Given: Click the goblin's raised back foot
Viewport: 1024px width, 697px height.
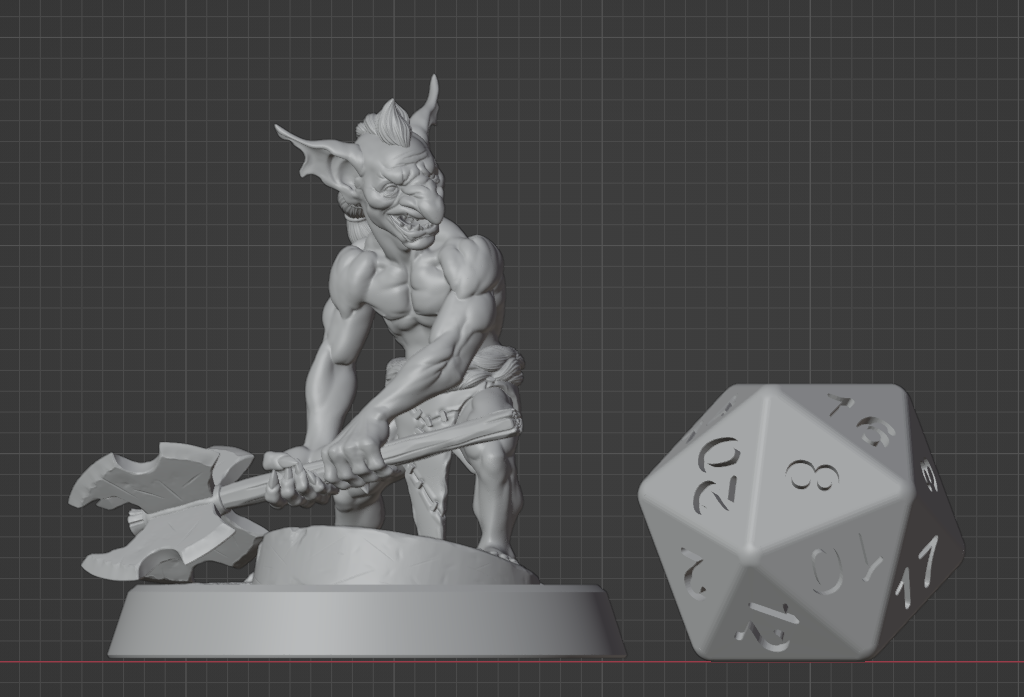Looking at the screenshot, I should tap(498, 548).
